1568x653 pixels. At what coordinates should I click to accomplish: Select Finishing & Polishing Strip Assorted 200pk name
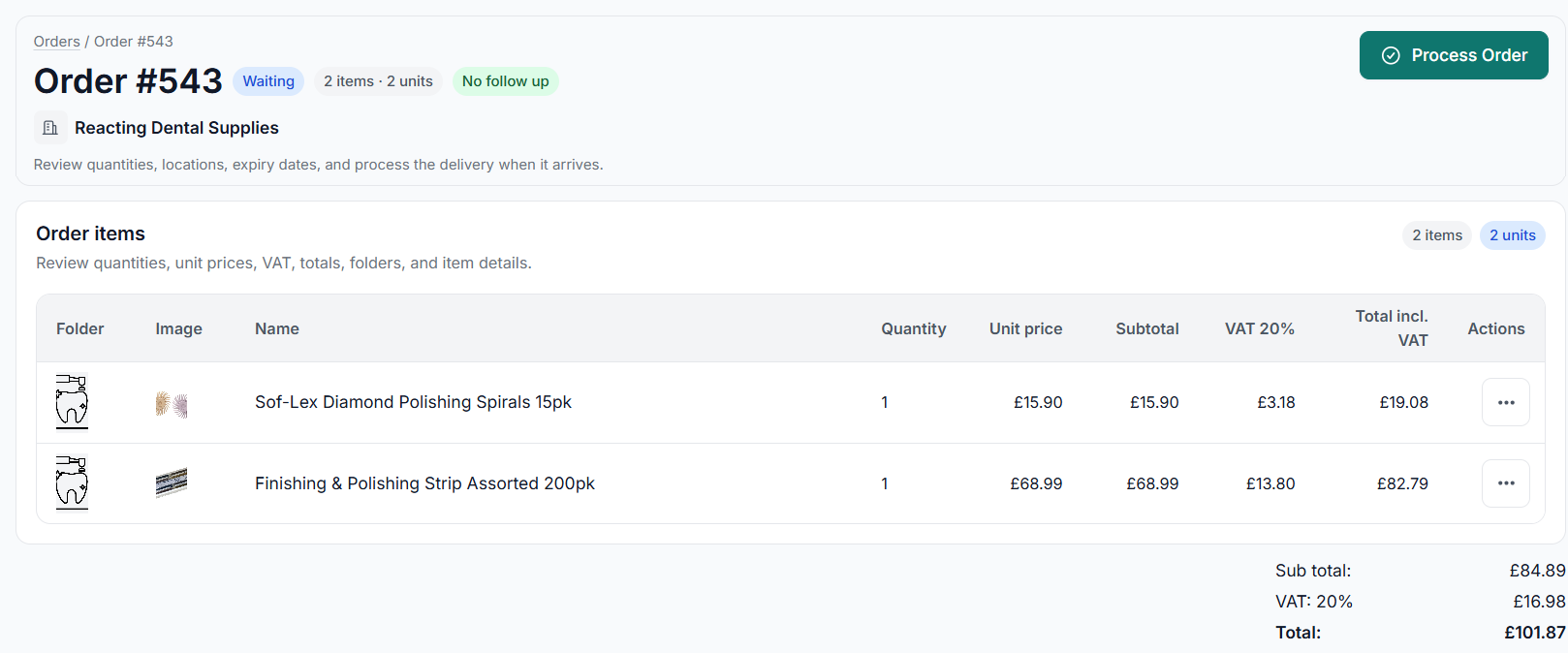tap(424, 483)
